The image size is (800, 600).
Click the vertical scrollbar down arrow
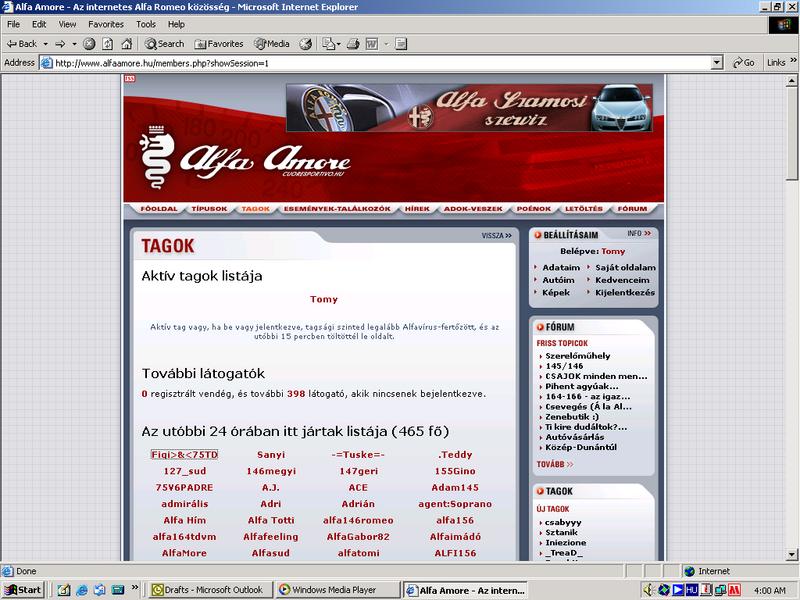click(x=791, y=555)
